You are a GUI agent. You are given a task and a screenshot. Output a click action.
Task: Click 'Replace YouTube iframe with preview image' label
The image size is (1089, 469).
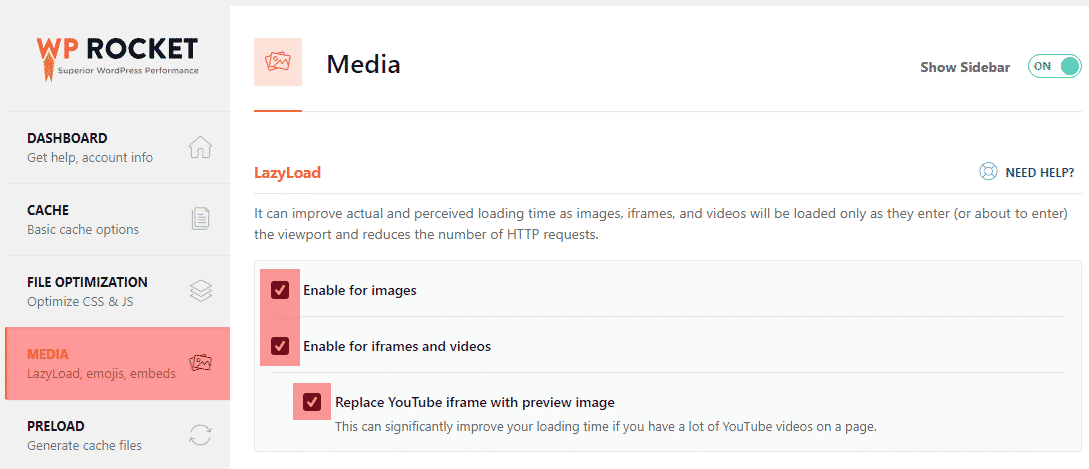pos(475,402)
